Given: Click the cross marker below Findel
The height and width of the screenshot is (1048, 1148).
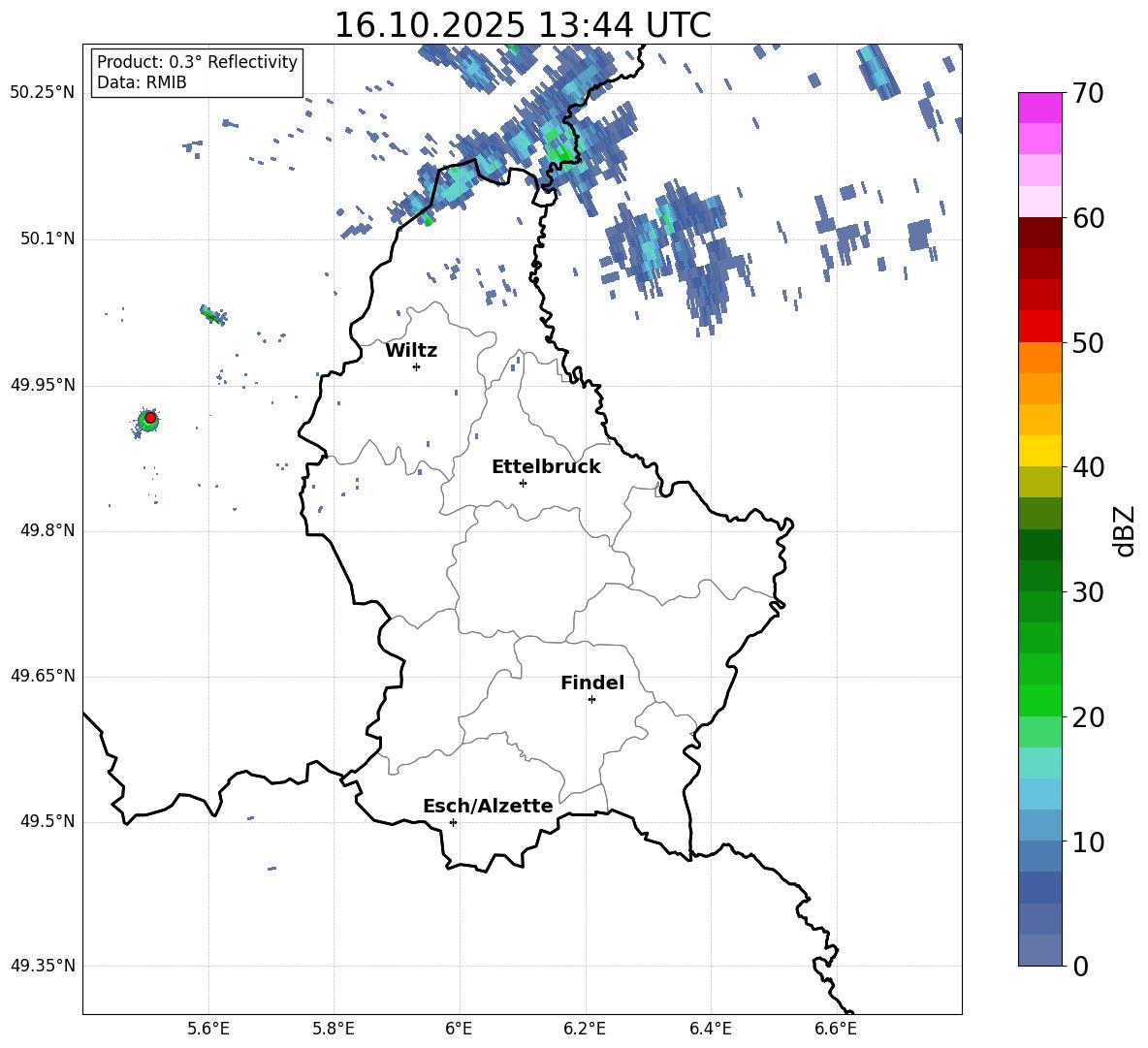Looking at the screenshot, I should coord(591,700).
